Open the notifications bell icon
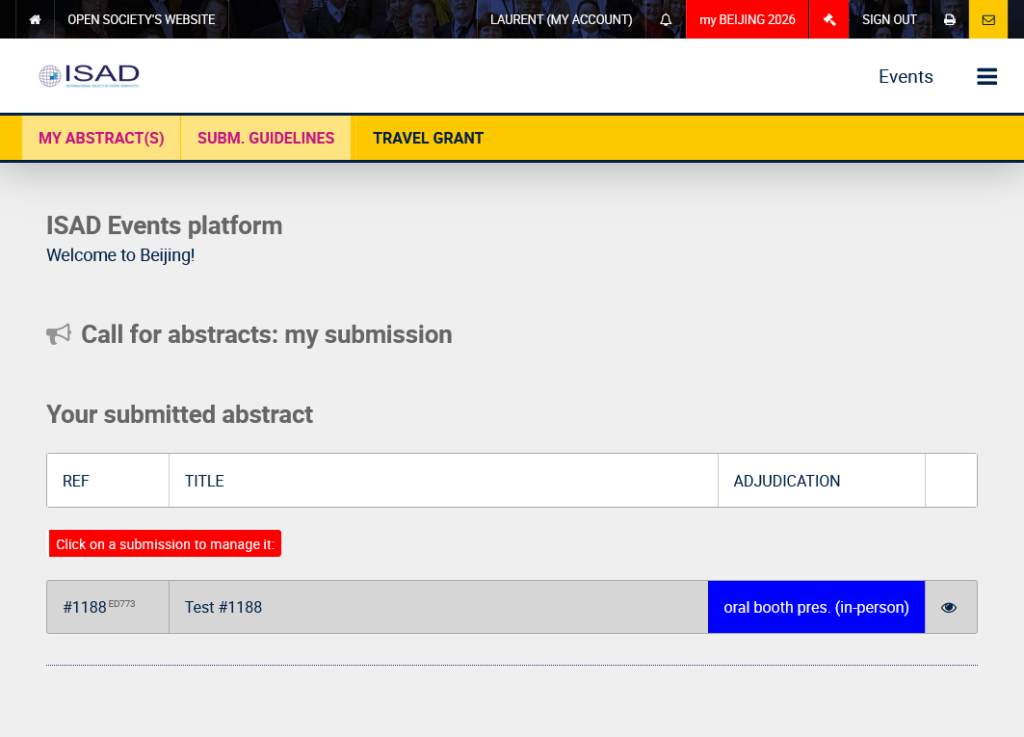This screenshot has height=737, width=1024. tap(665, 20)
